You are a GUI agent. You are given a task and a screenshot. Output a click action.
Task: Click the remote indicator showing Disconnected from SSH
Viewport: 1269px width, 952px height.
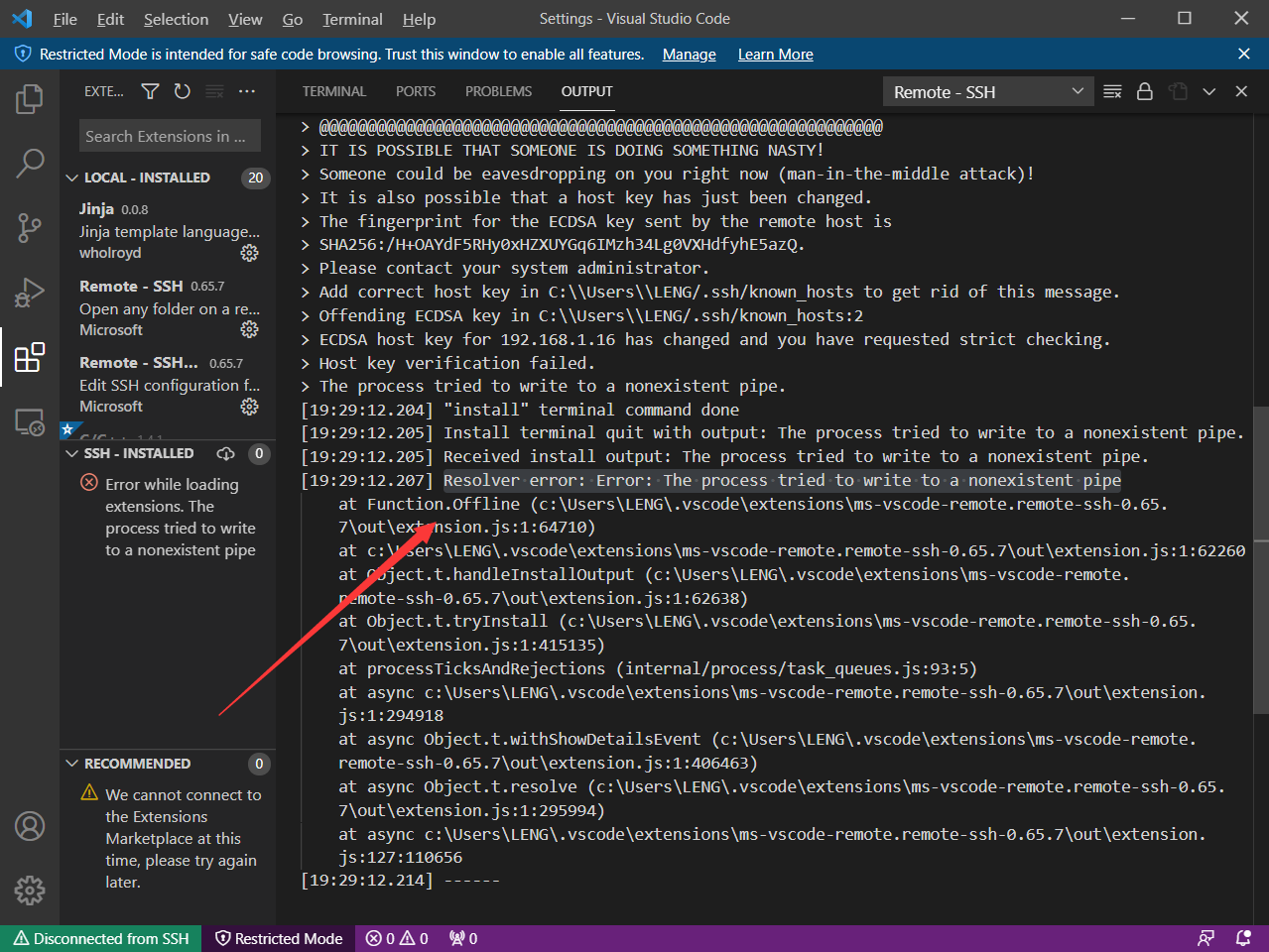[99, 938]
